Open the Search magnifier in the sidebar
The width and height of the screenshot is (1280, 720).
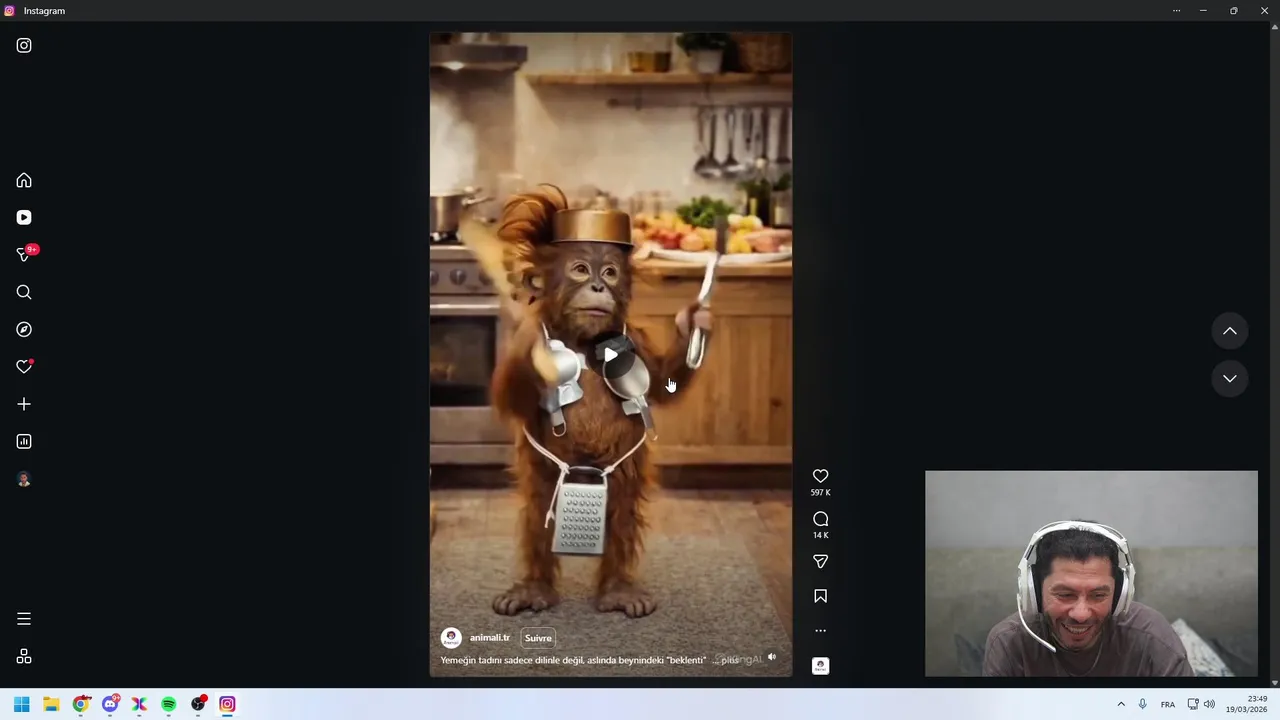tap(24, 292)
